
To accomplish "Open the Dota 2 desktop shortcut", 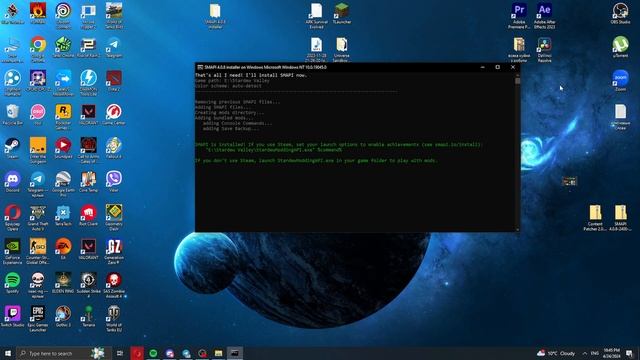I will (x=113, y=81).
